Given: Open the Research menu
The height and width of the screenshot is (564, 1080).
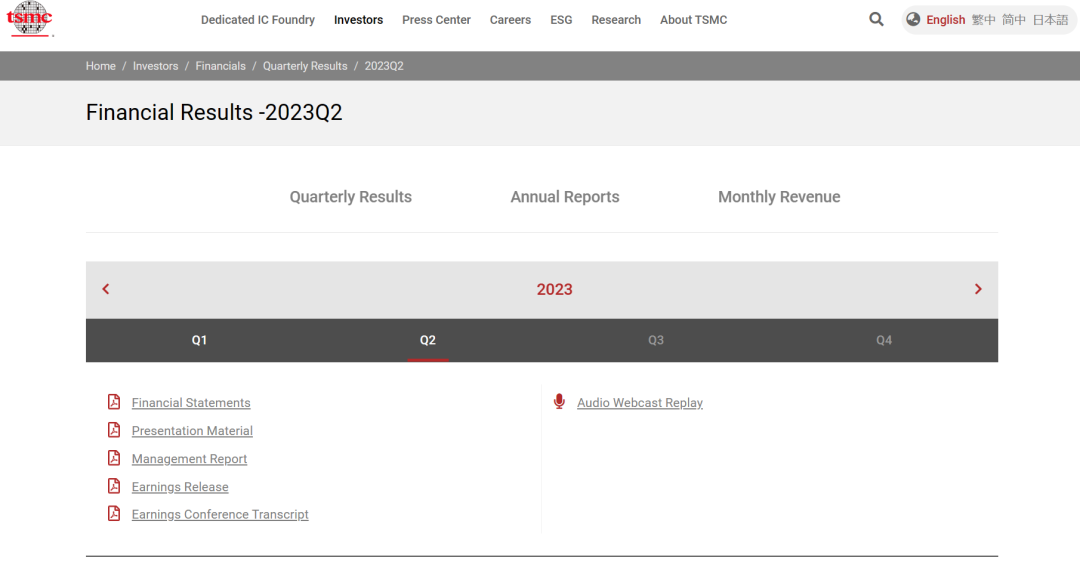Looking at the screenshot, I should pos(616,20).
